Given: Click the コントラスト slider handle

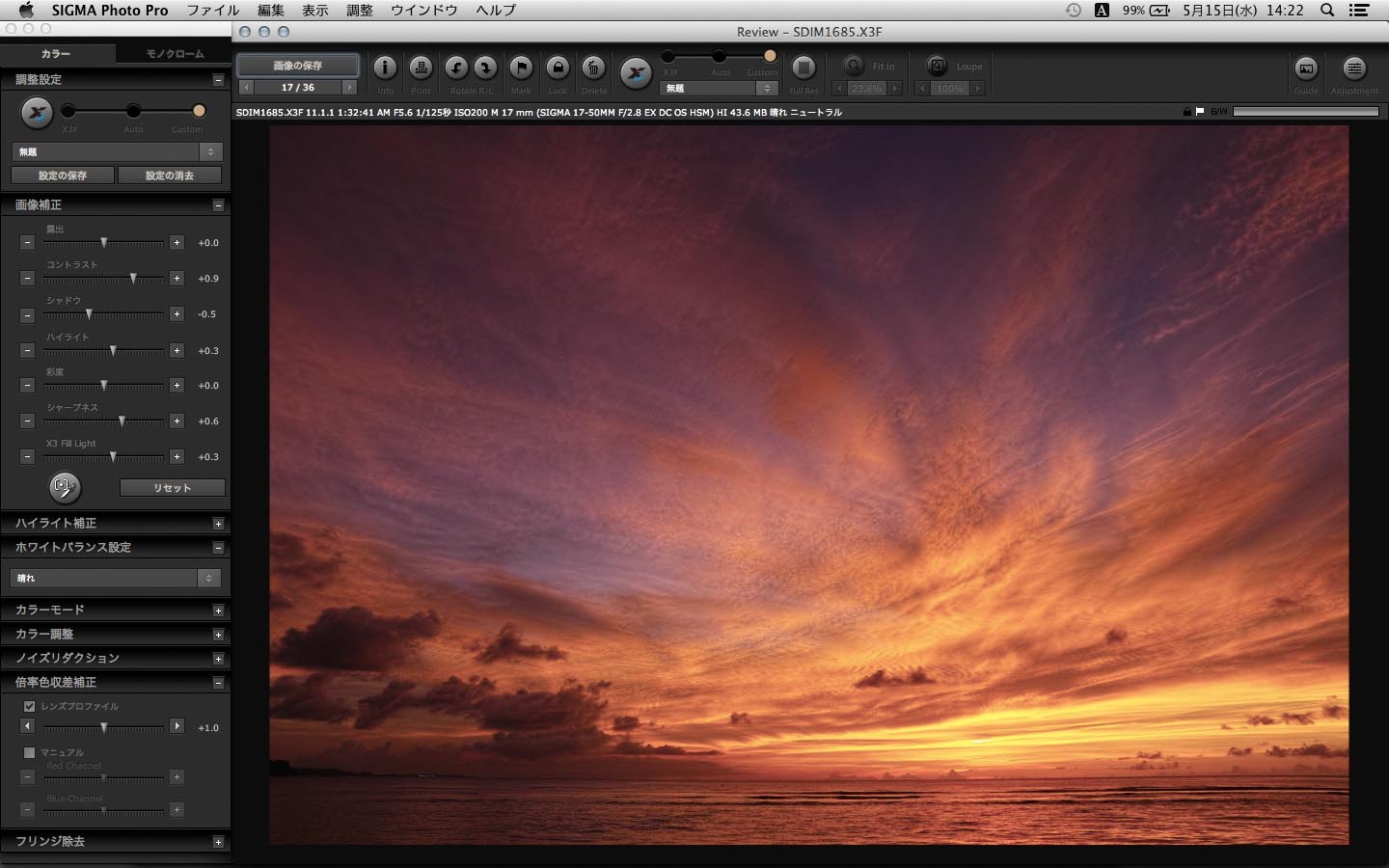Looking at the screenshot, I should 133,278.
